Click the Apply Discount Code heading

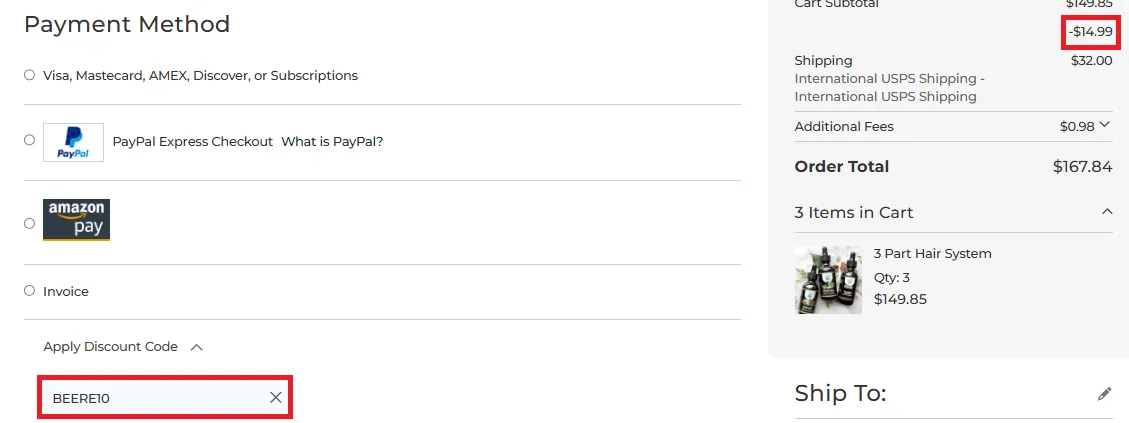click(x=110, y=347)
